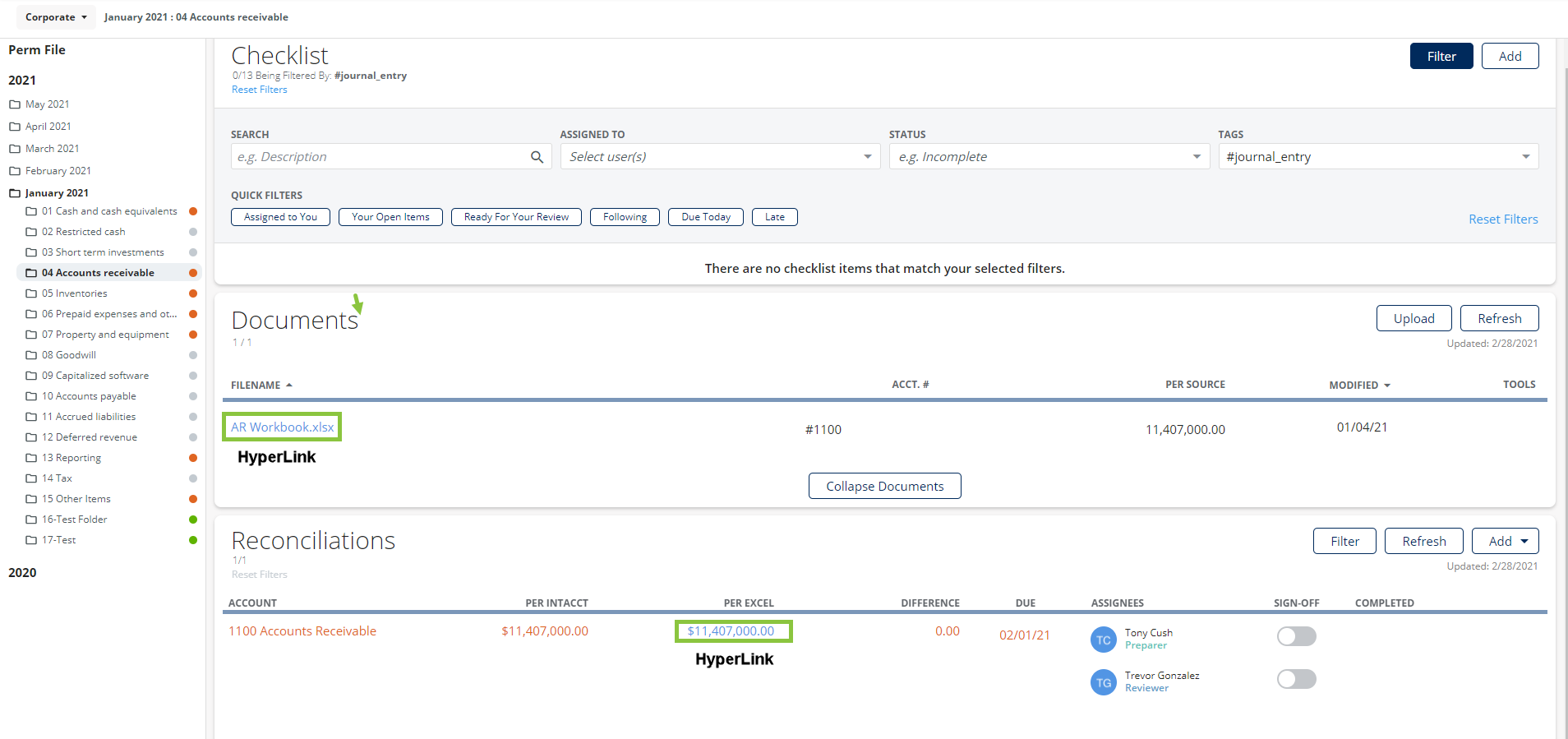Click 1100 Accounts Receivable account
The width and height of the screenshot is (1568, 739).
point(302,631)
